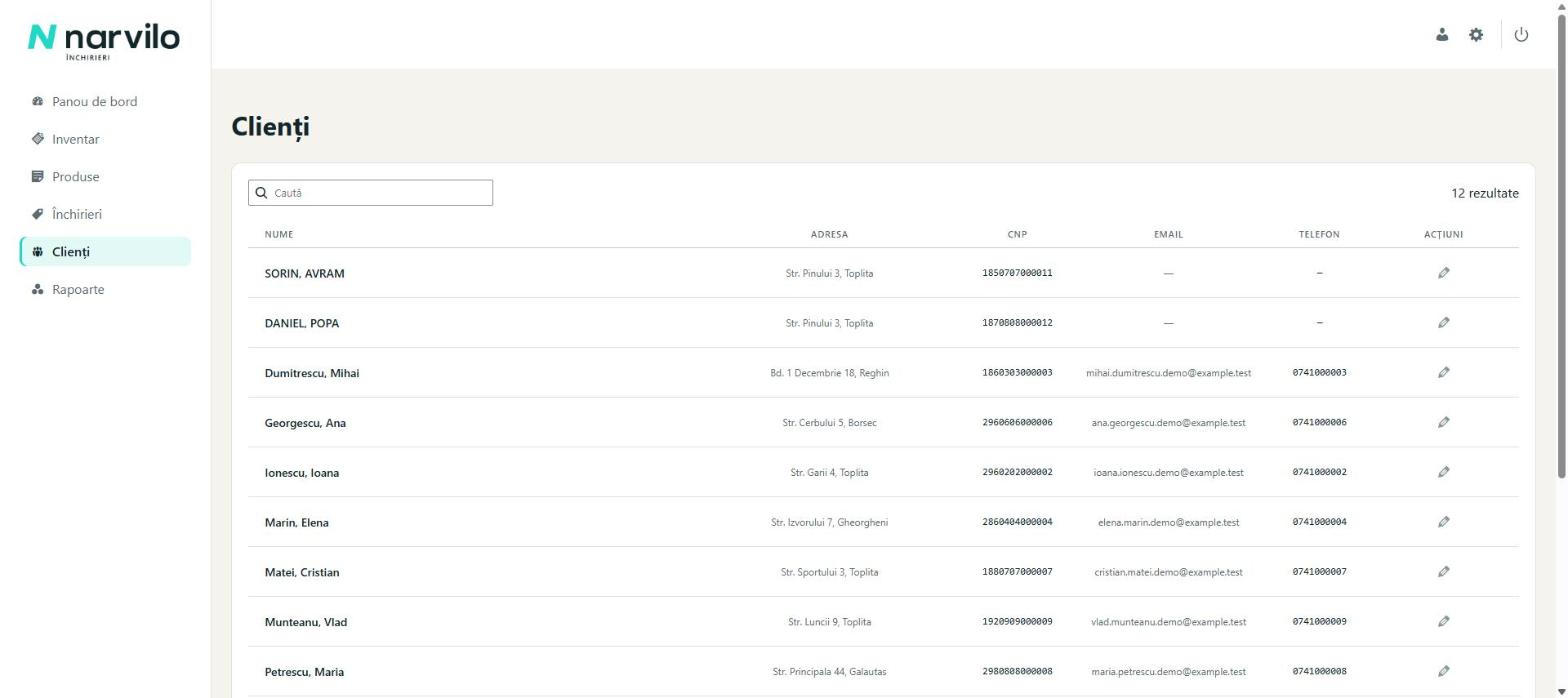Select Clienți in sidebar
The image size is (1568, 698).
coord(105,252)
